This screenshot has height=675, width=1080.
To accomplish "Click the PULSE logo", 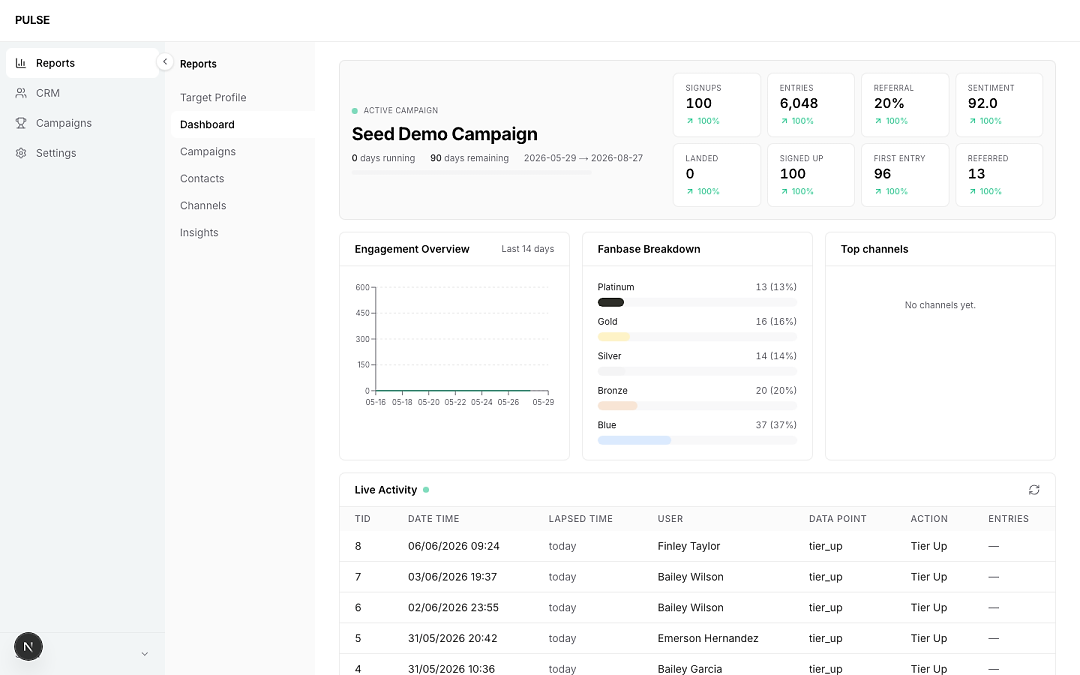I will tap(32, 20).
